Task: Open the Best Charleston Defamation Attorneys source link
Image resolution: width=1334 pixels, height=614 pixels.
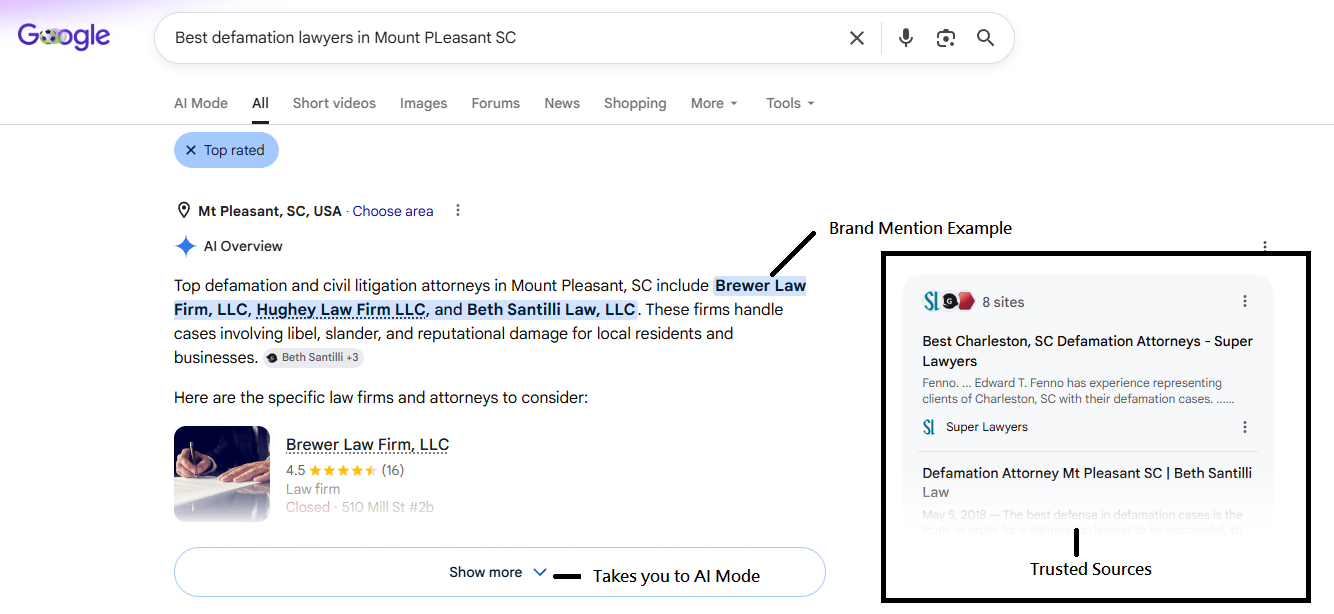Action: [1087, 351]
